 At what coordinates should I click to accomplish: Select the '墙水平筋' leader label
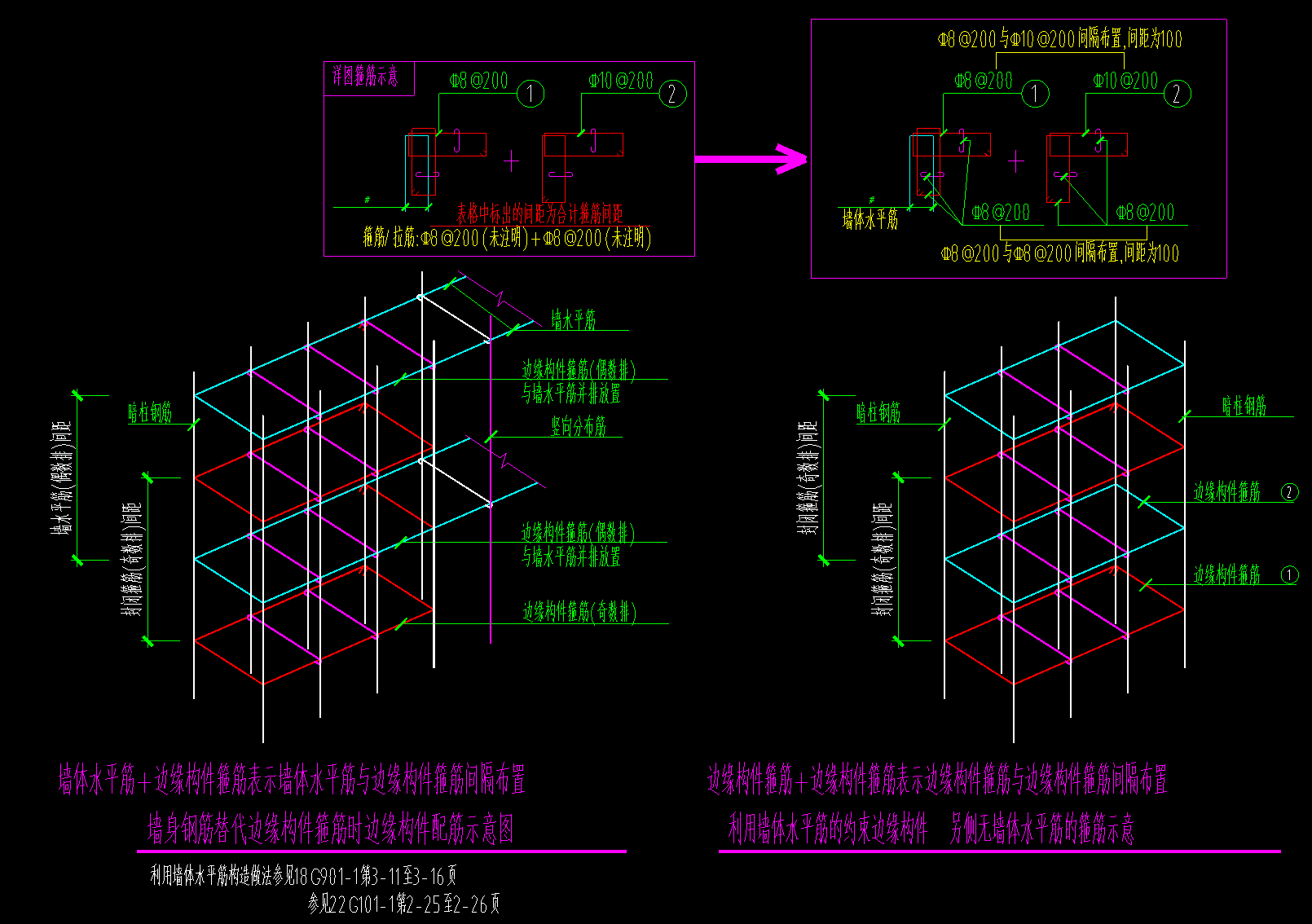(574, 319)
